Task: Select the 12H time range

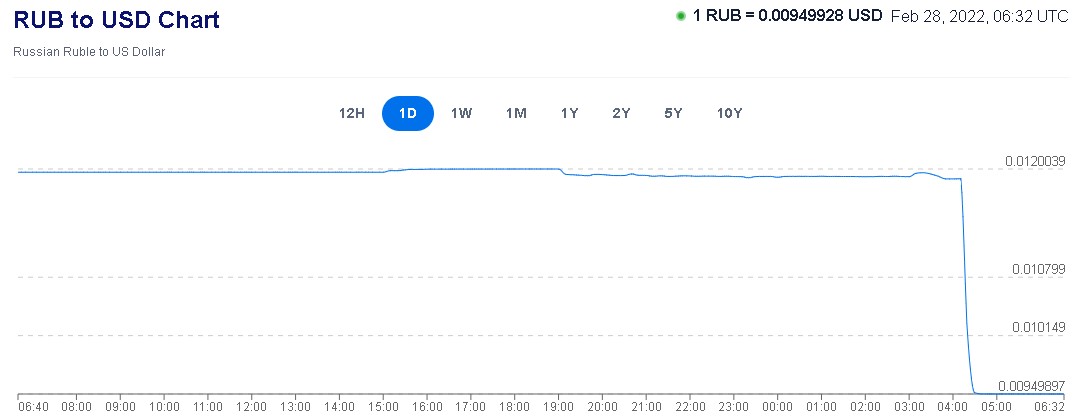Action: [352, 113]
